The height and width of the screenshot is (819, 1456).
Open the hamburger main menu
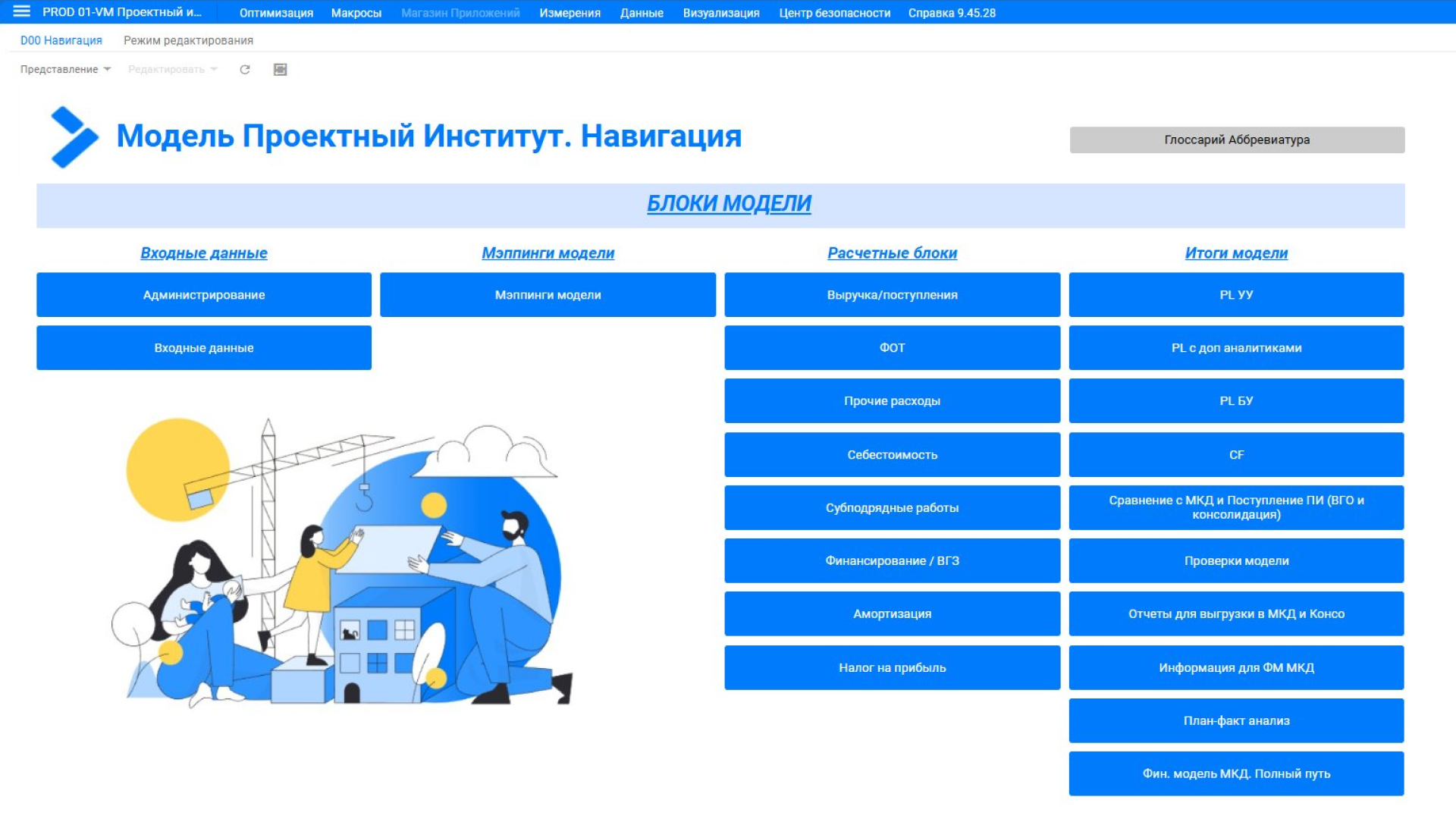[x=21, y=11]
